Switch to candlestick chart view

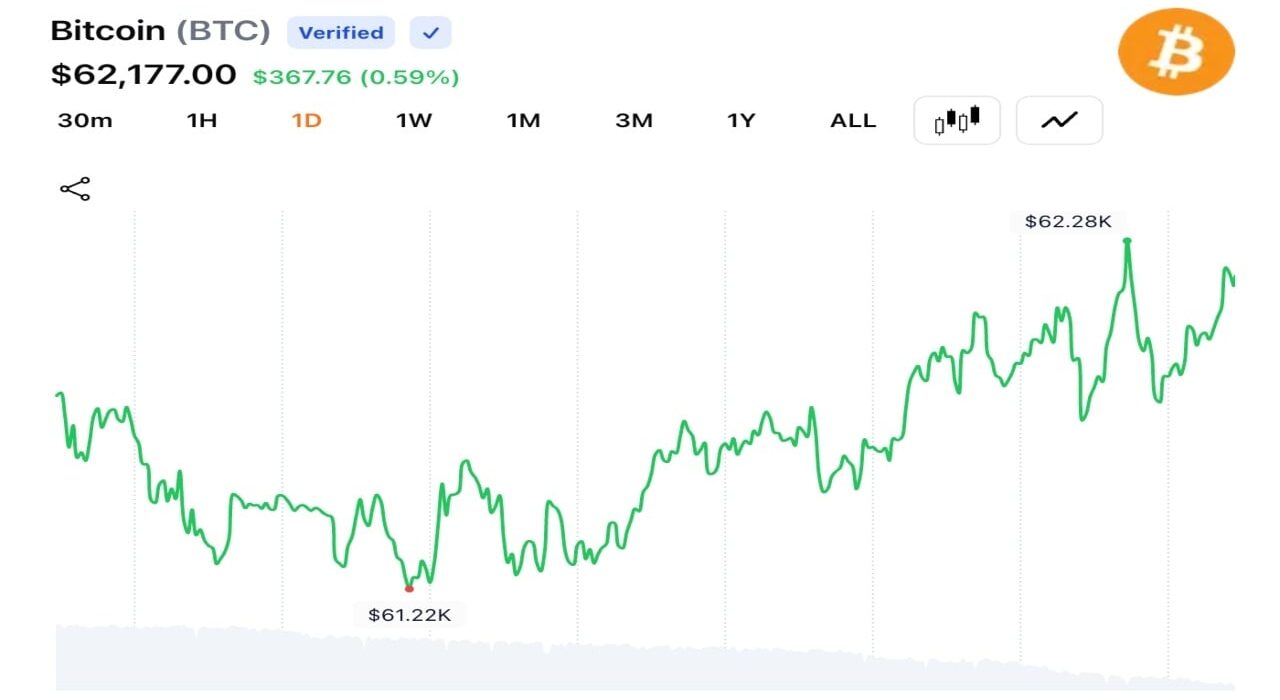957,121
